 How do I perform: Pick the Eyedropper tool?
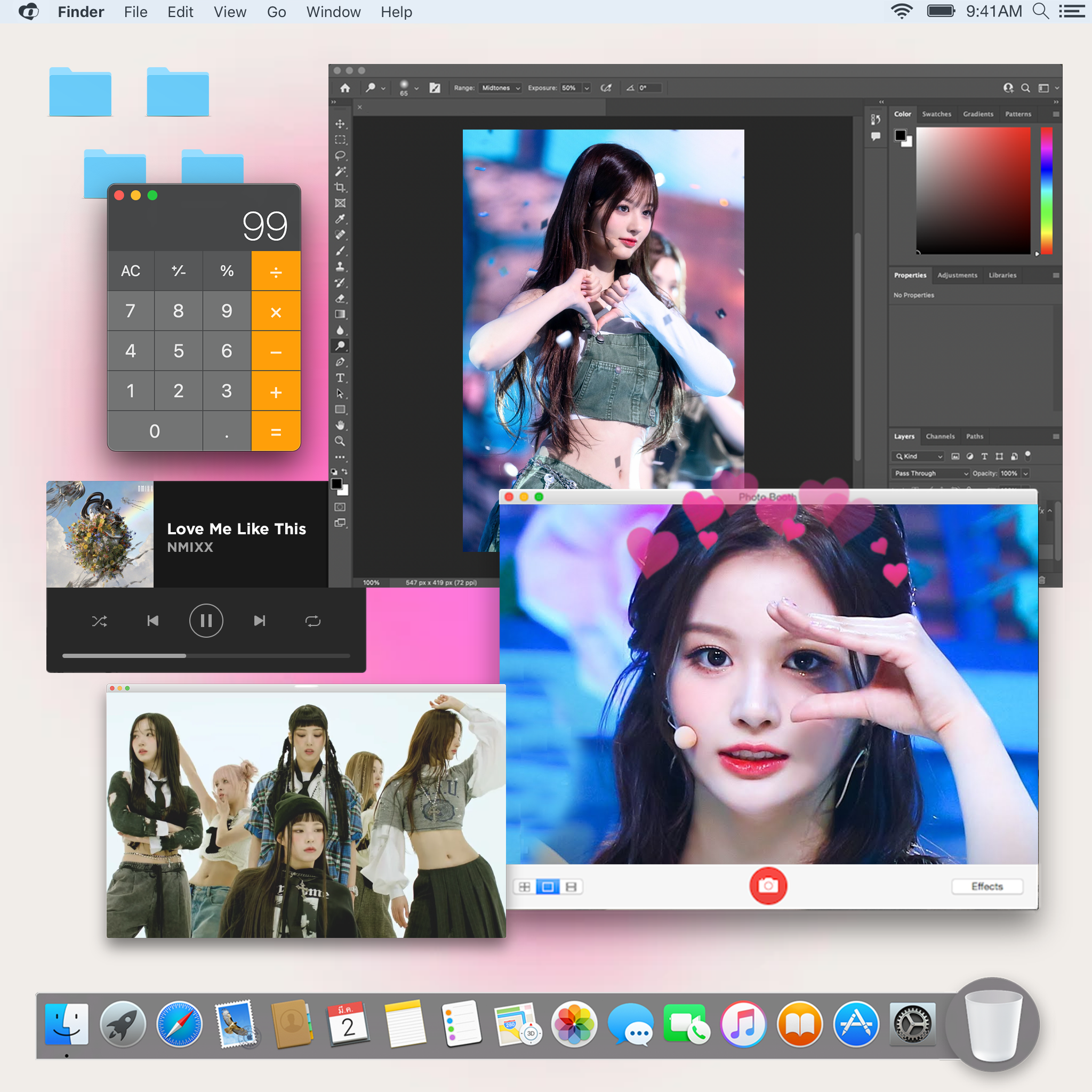tap(340, 219)
